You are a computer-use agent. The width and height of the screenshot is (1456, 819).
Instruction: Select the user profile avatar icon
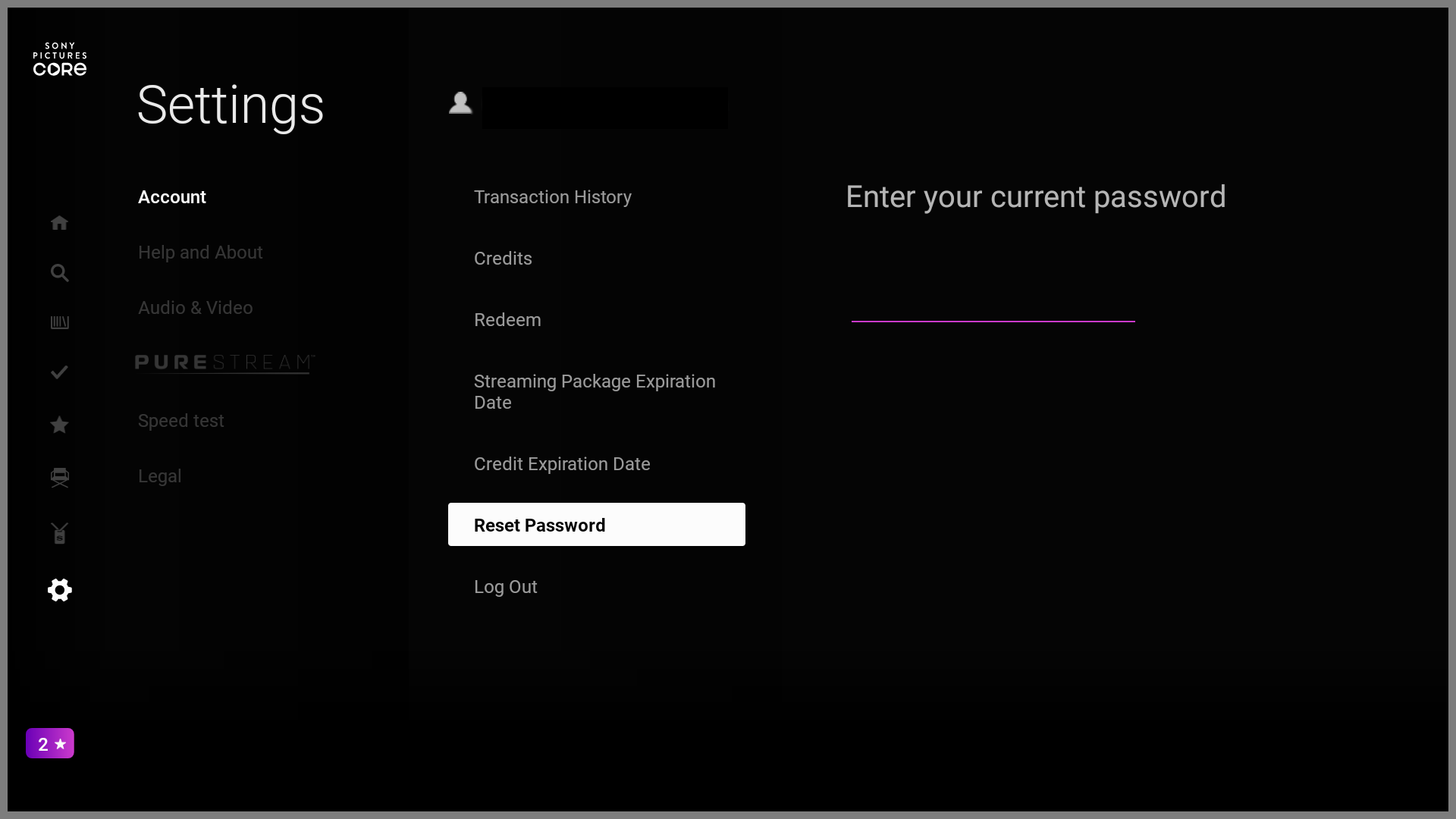tap(460, 102)
